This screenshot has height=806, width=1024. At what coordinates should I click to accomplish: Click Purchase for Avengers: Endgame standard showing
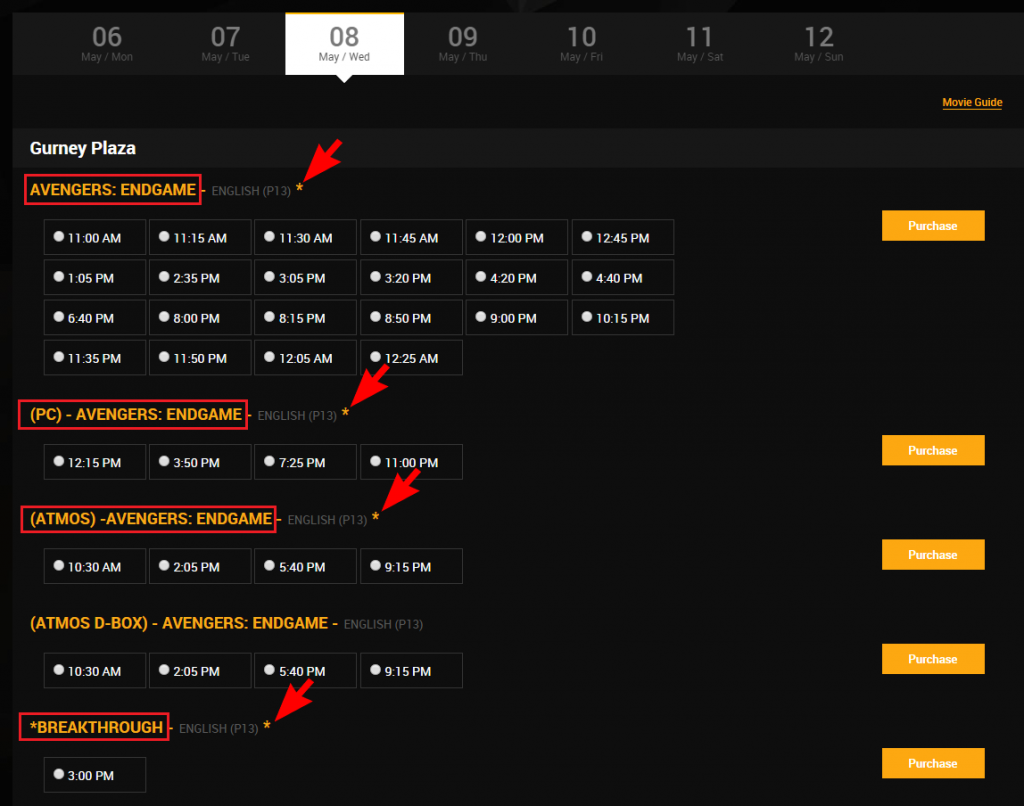click(x=932, y=226)
